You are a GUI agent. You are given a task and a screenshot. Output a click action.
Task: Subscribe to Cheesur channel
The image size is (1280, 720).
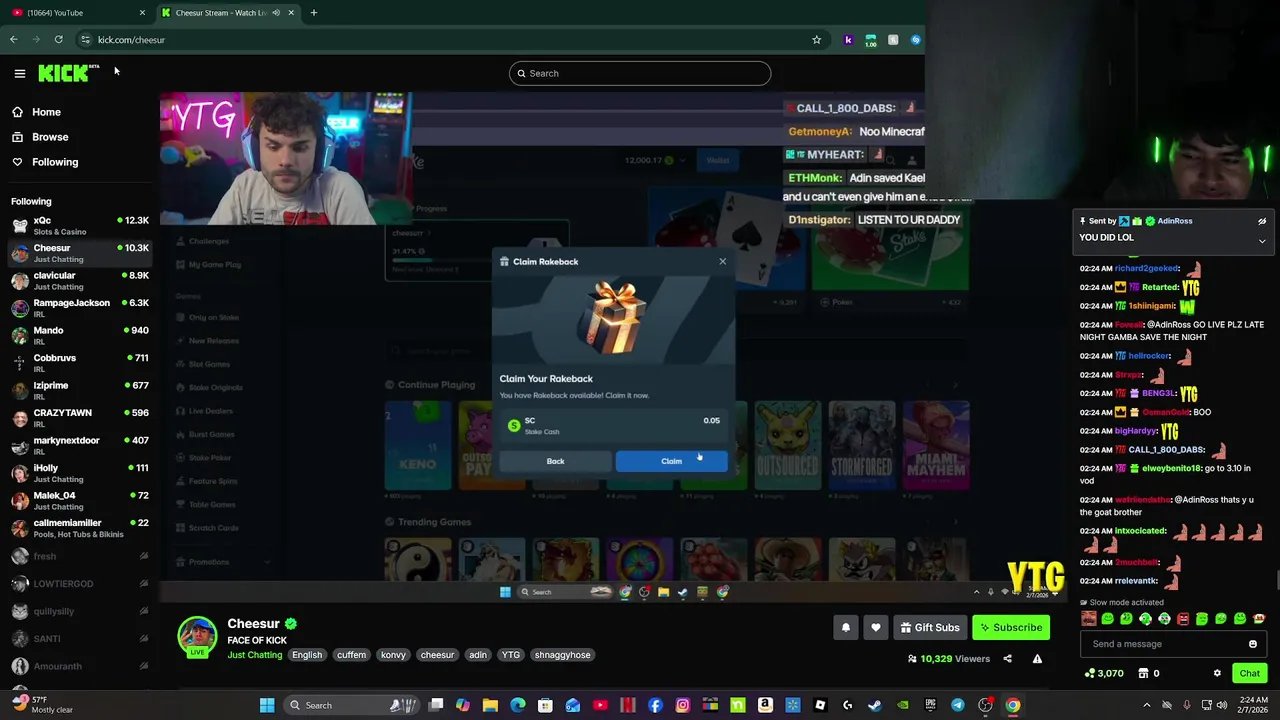point(1010,627)
